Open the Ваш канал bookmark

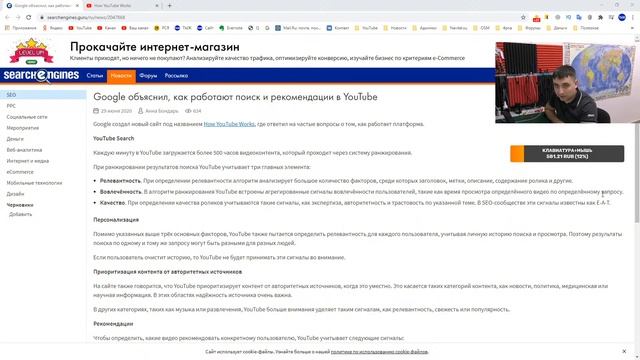(135, 28)
